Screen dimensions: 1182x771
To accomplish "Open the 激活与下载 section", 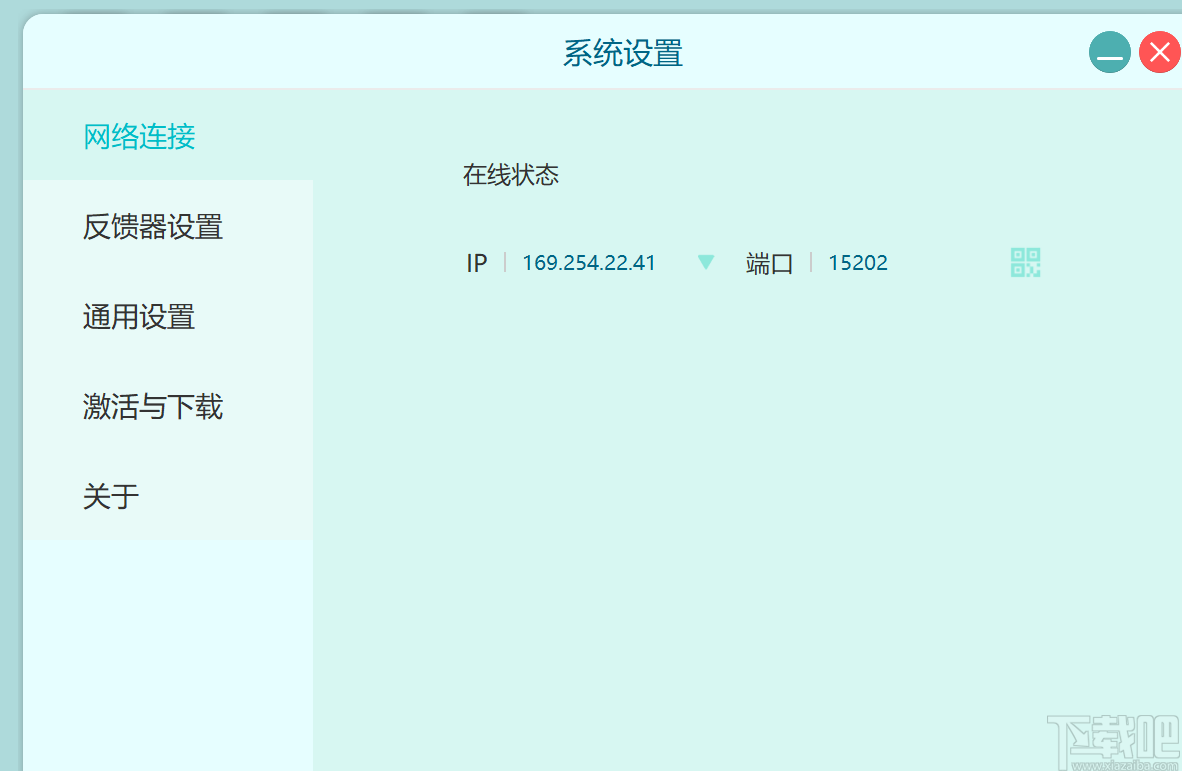I will click(x=152, y=407).
